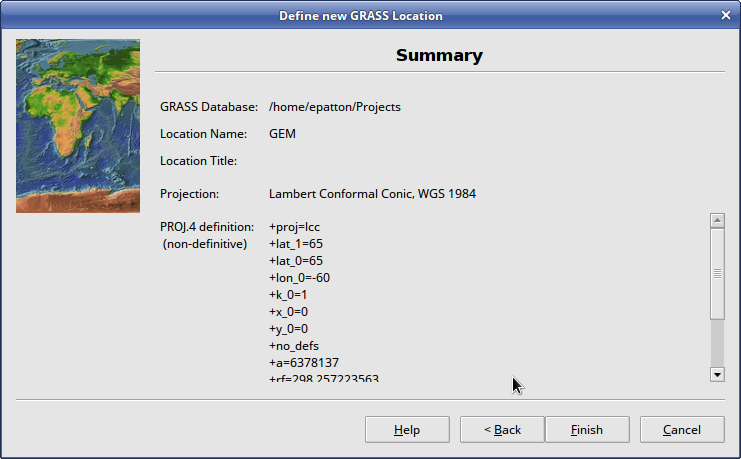Click the +k_0=1 line
Viewport: 741px width, 459px height.
point(288,295)
